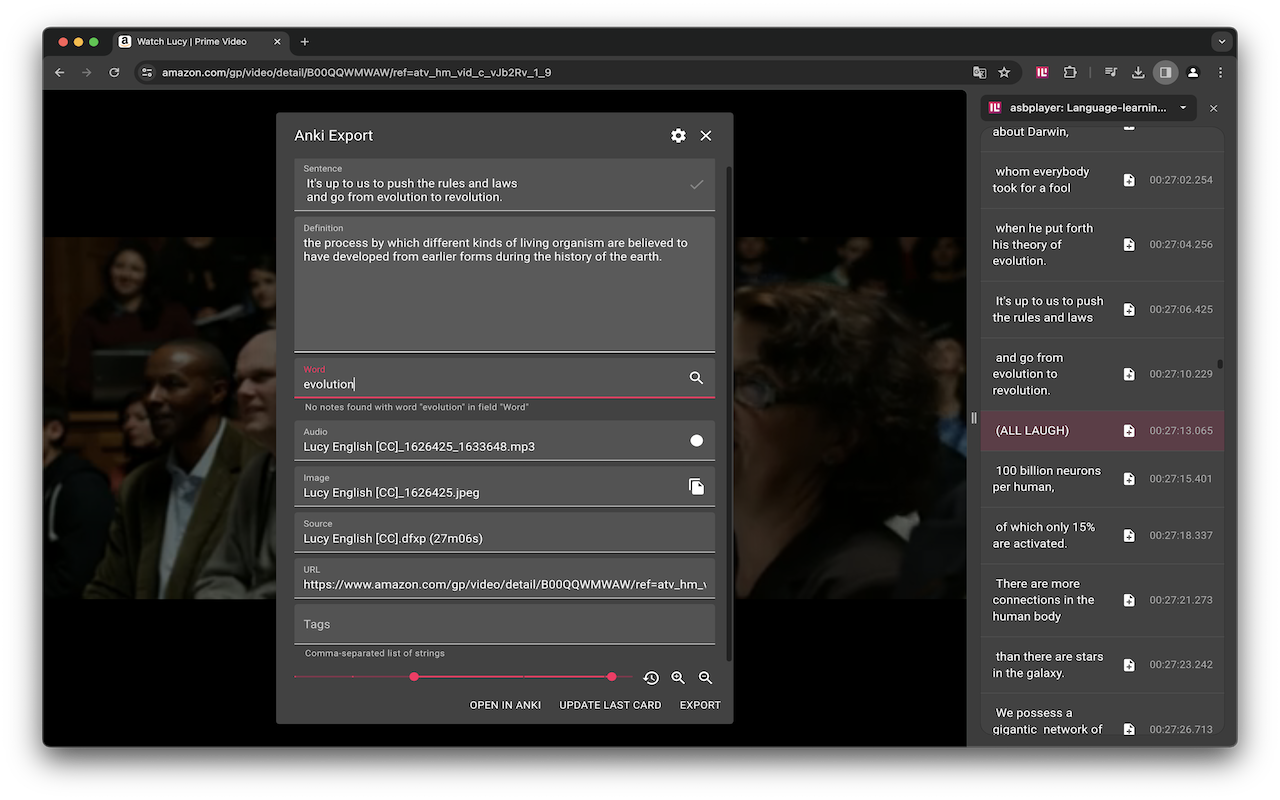Close the Anki Export dialog
This screenshot has width=1280, height=800.
click(x=706, y=135)
